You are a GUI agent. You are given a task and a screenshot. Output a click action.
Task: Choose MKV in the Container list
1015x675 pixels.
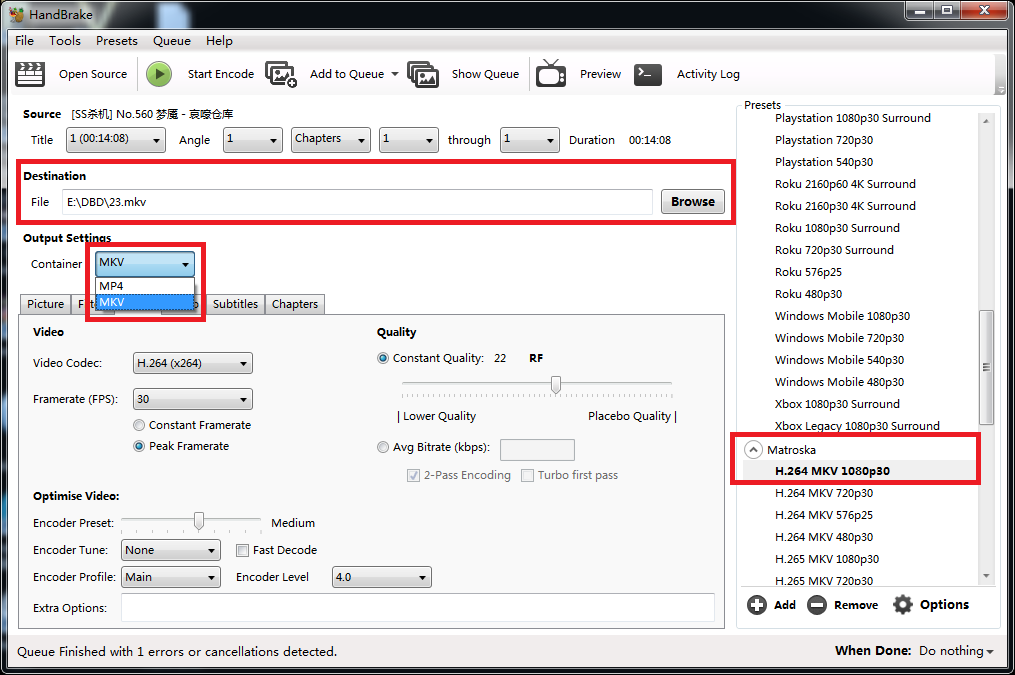[x=145, y=302]
